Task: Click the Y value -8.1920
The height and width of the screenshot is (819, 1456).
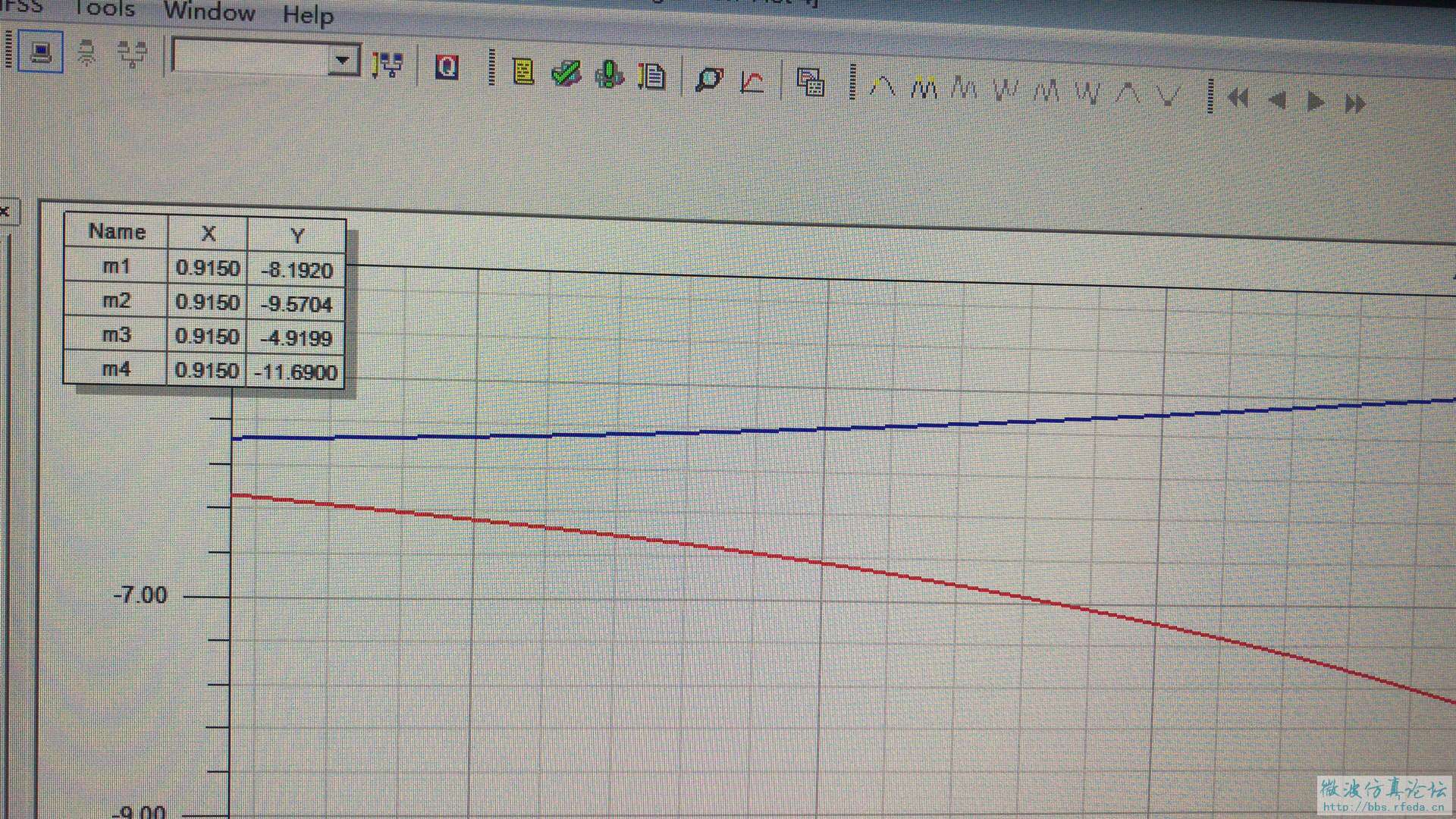Action: pyautogui.click(x=297, y=270)
